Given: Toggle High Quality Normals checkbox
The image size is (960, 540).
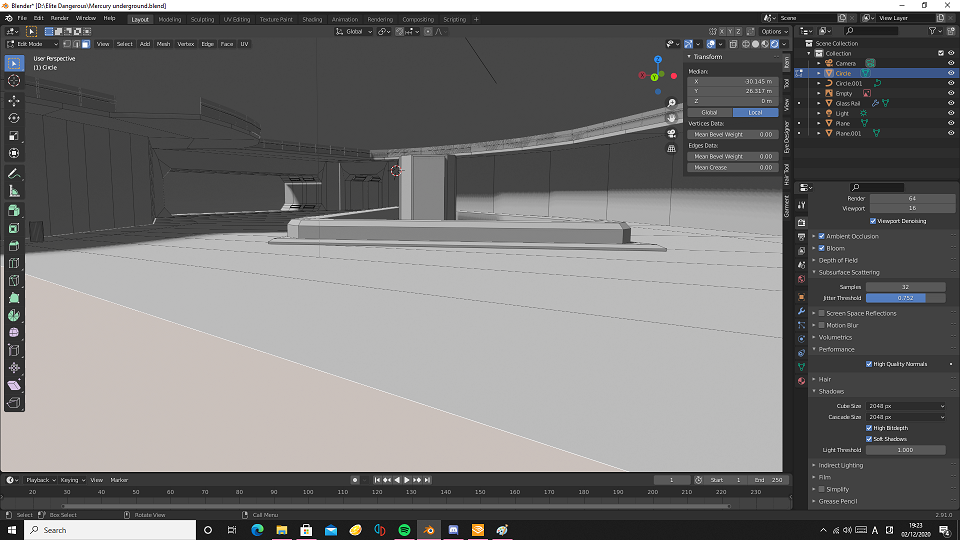Looking at the screenshot, I should [x=869, y=364].
